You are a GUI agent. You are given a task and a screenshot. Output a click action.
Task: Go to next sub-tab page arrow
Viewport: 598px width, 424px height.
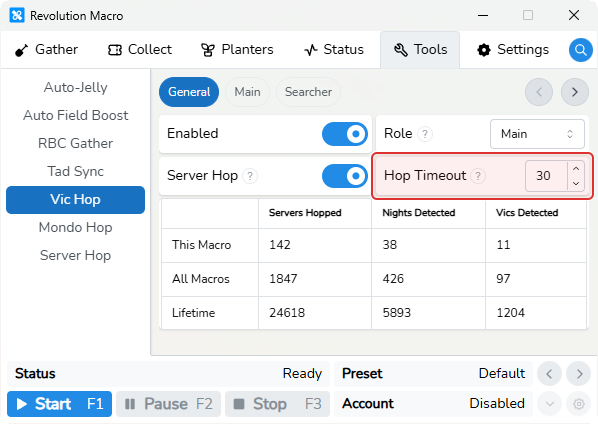point(575,92)
